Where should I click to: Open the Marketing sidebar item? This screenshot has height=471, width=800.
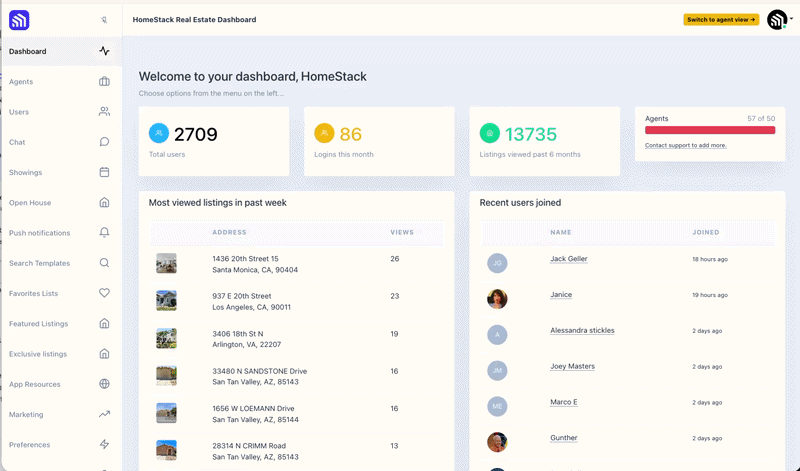click(x=62, y=414)
